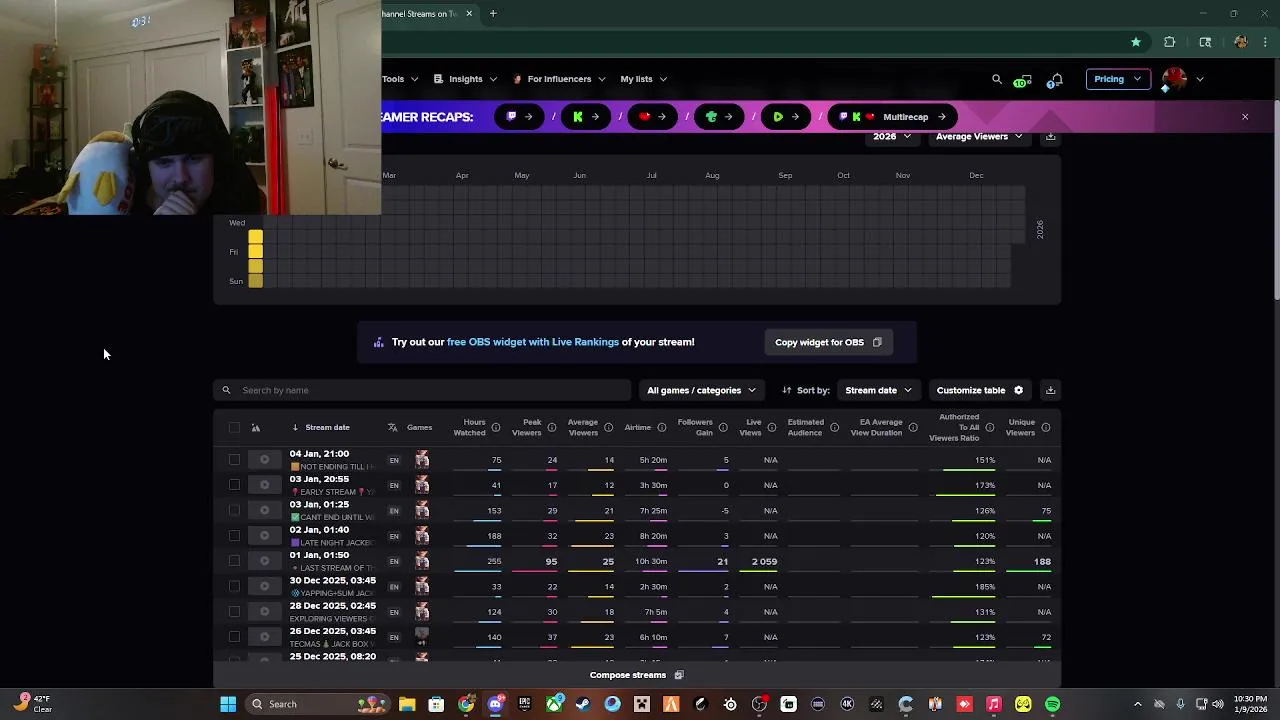Check the 02 Jan, 01:40 stream row
The width and height of the screenshot is (1280, 720).
[234, 536]
